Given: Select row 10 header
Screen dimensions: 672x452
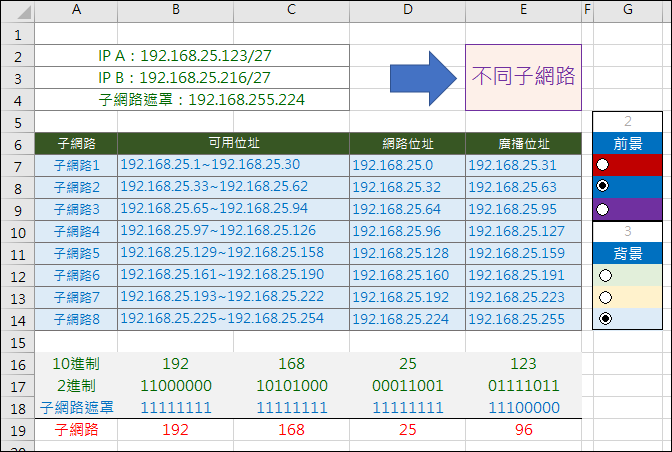Looking at the screenshot, I should tap(18, 232).
